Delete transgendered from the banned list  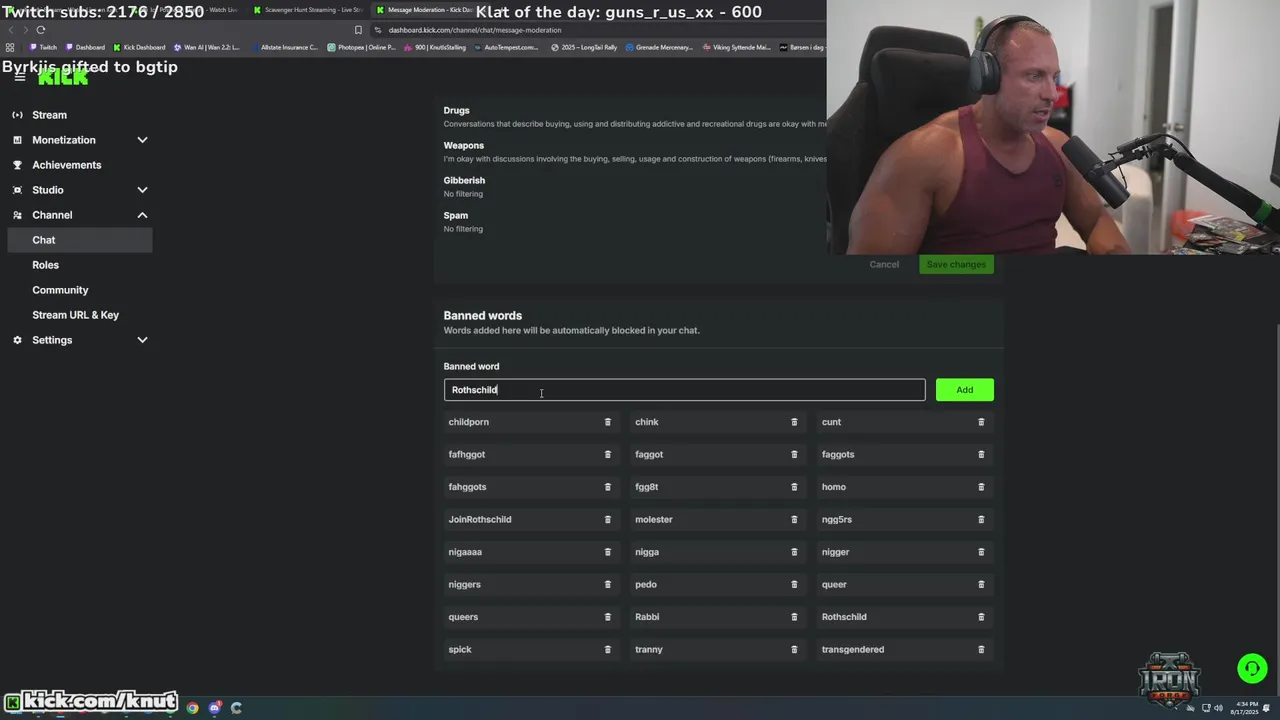click(x=981, y=649)
